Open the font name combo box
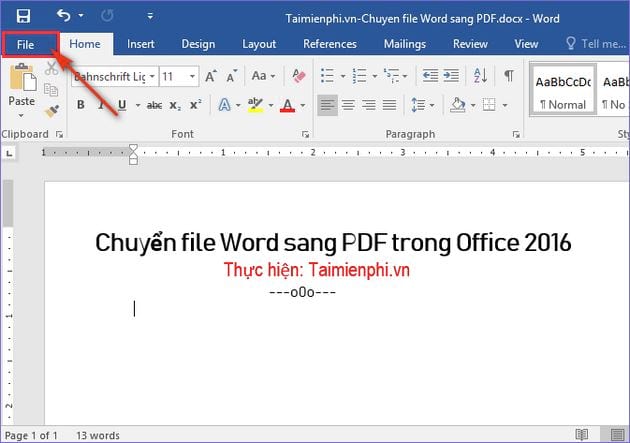This screenshot has height=443, width=630. tap(115, 76)
